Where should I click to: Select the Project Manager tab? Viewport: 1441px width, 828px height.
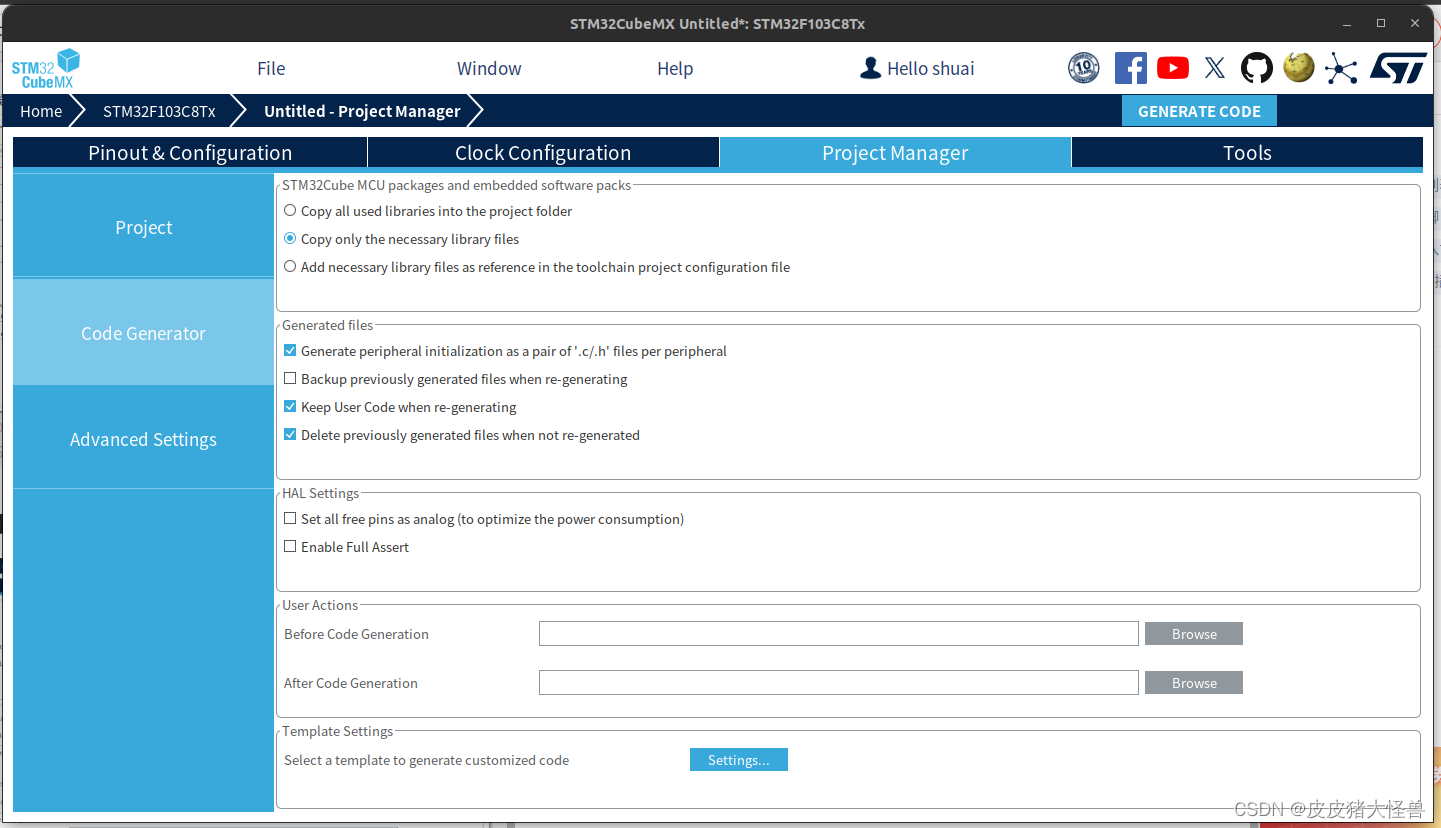click(895, 153)
